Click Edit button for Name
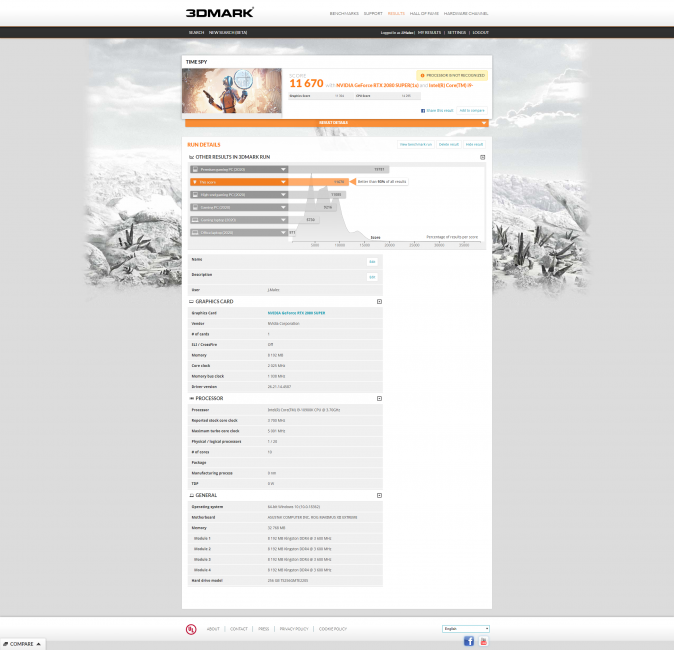Screen dimensions: 674x650 [372, 262]
